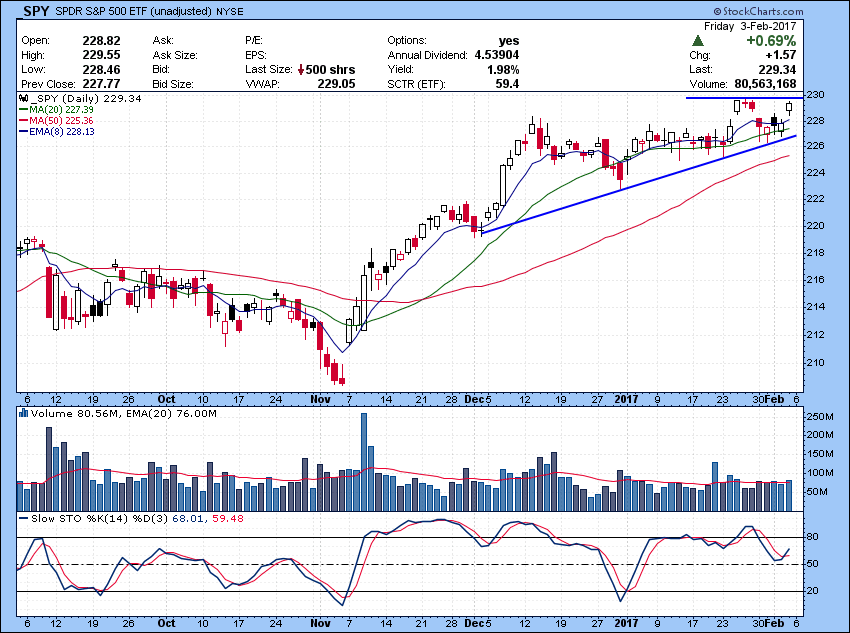
Task: Click Nov on the price chart date axis
Action: click(x=320, y=399)
